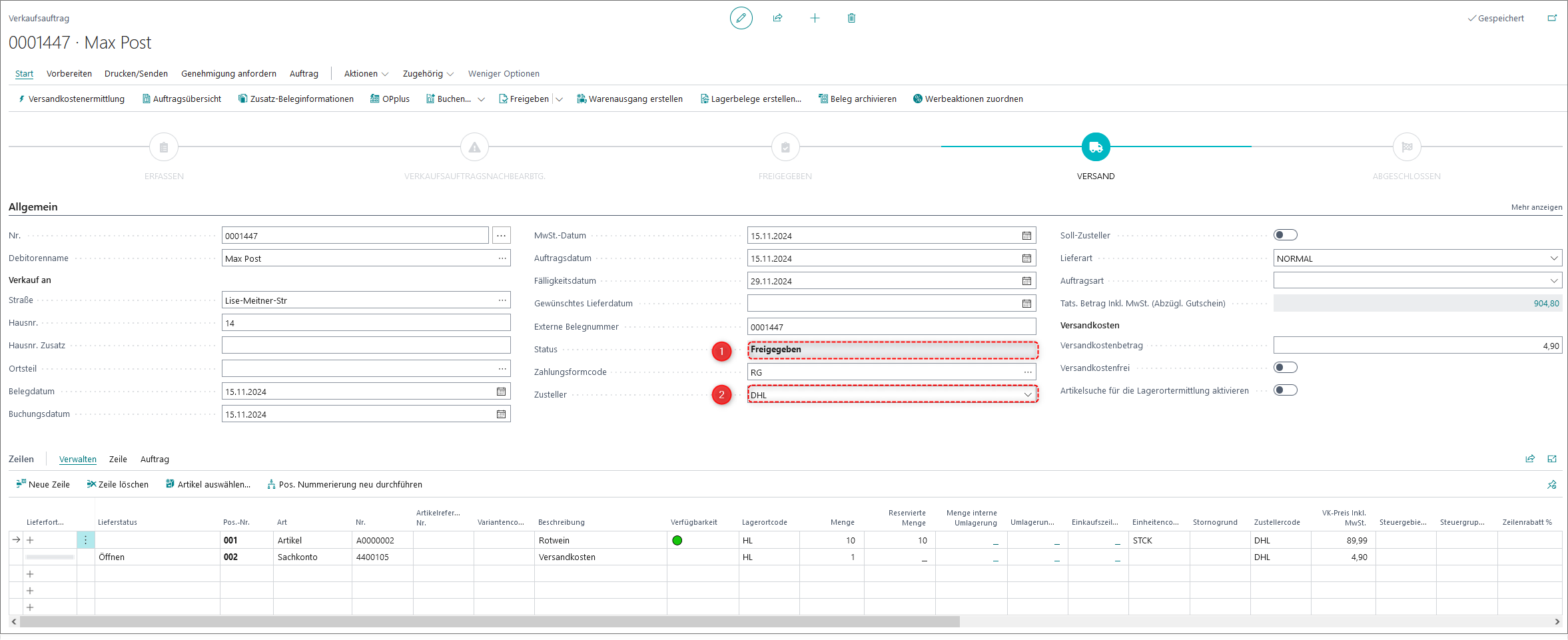
Task: Click the Externe Belegnummer field
Action: [892, 327]
